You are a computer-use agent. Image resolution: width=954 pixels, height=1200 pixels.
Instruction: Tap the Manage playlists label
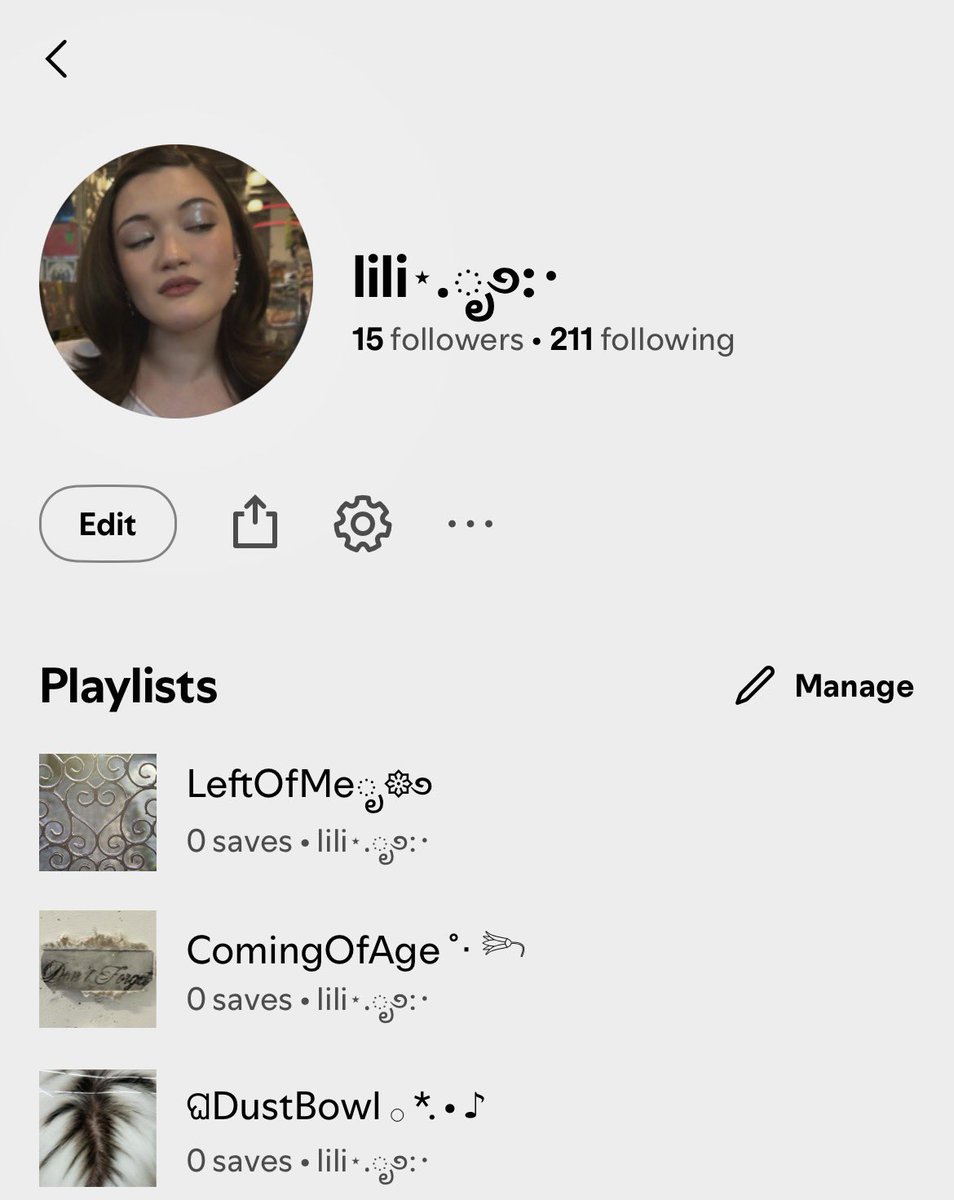(854, 686)
